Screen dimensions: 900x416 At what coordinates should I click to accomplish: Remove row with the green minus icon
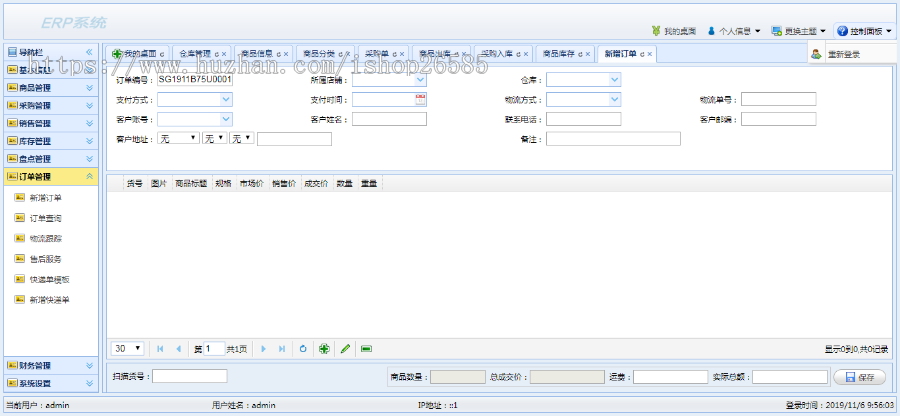pyautogui.click(x=366, y=349)
